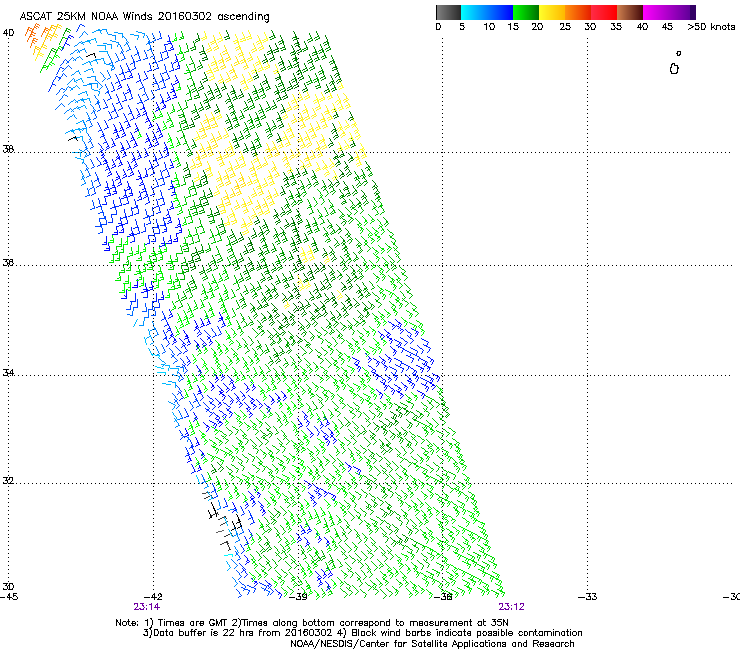
Task: Click the brown 35-40 knots legend segment
Action: coord(630,12)
